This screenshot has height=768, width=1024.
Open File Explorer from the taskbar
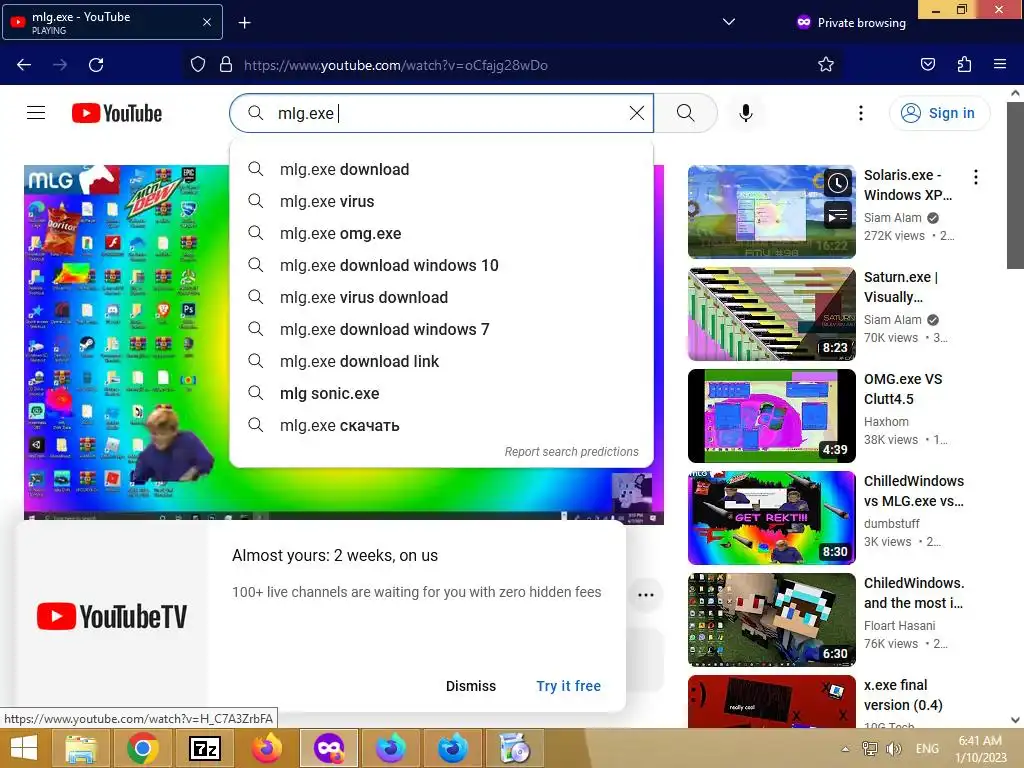pyautogui.click(x=81, y=748)
